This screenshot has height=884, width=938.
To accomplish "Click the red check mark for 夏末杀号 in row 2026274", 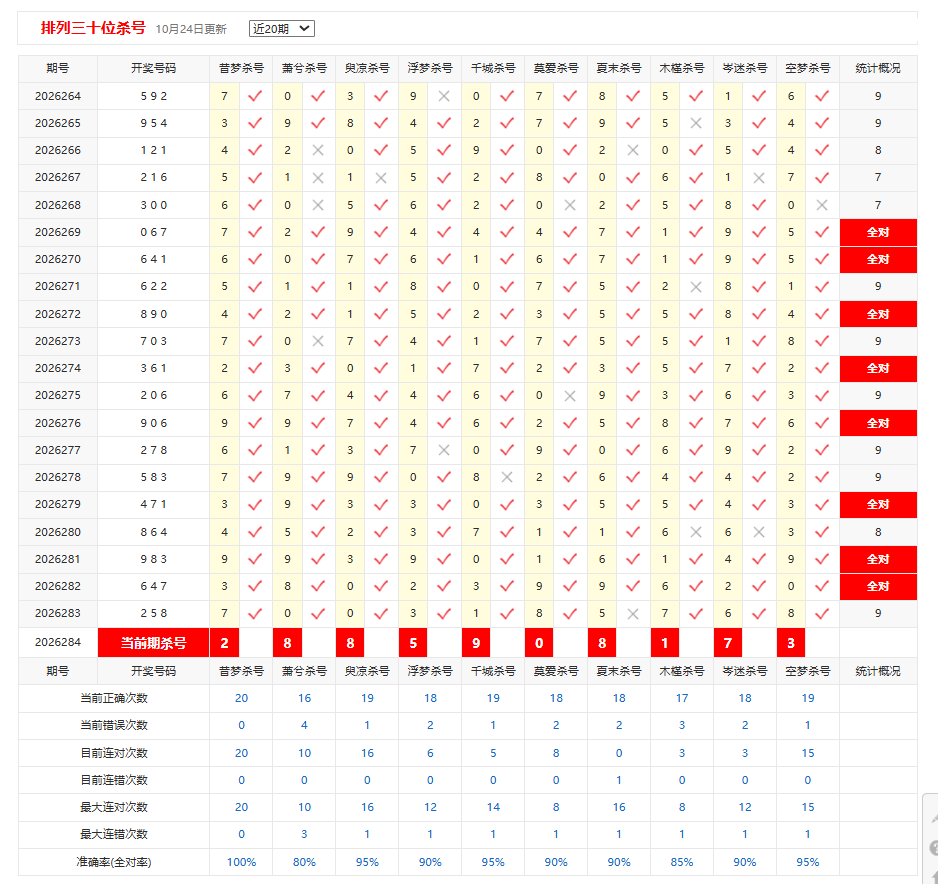I will click(633, 368).
